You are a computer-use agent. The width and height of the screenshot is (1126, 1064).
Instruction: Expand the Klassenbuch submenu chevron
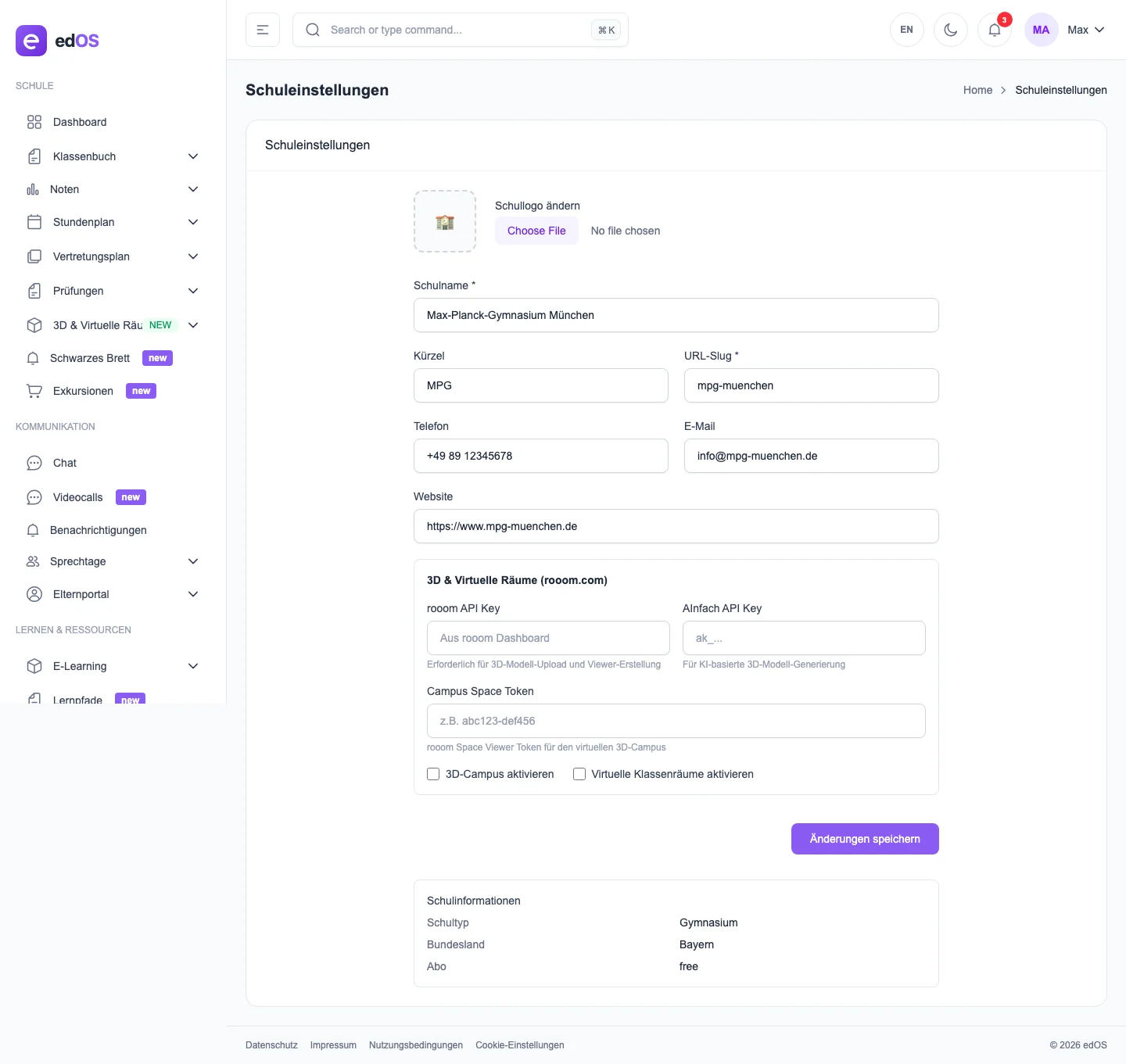(x=193, y=156)
